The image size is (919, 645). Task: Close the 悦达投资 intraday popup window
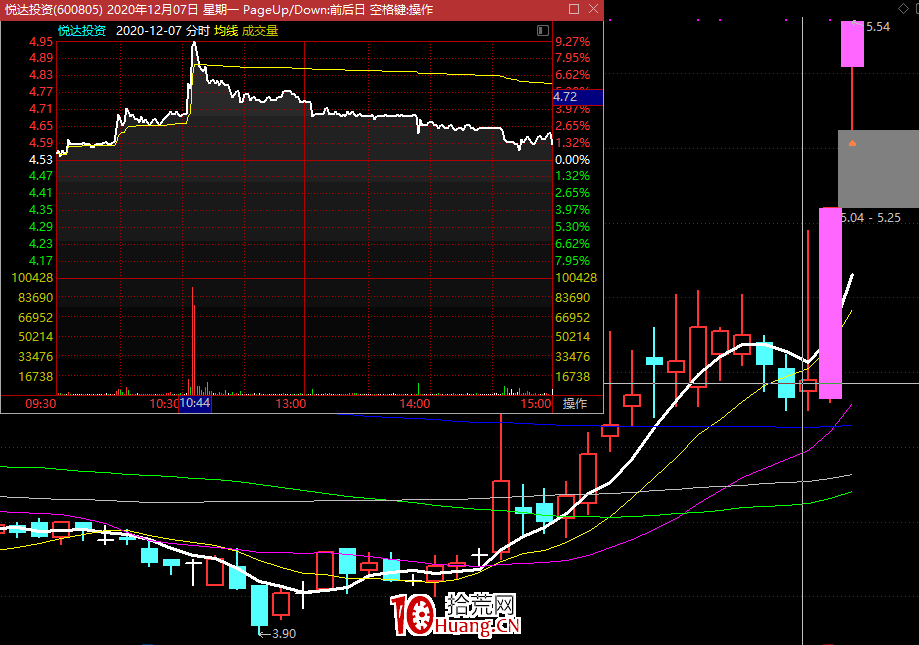[593, 9]
